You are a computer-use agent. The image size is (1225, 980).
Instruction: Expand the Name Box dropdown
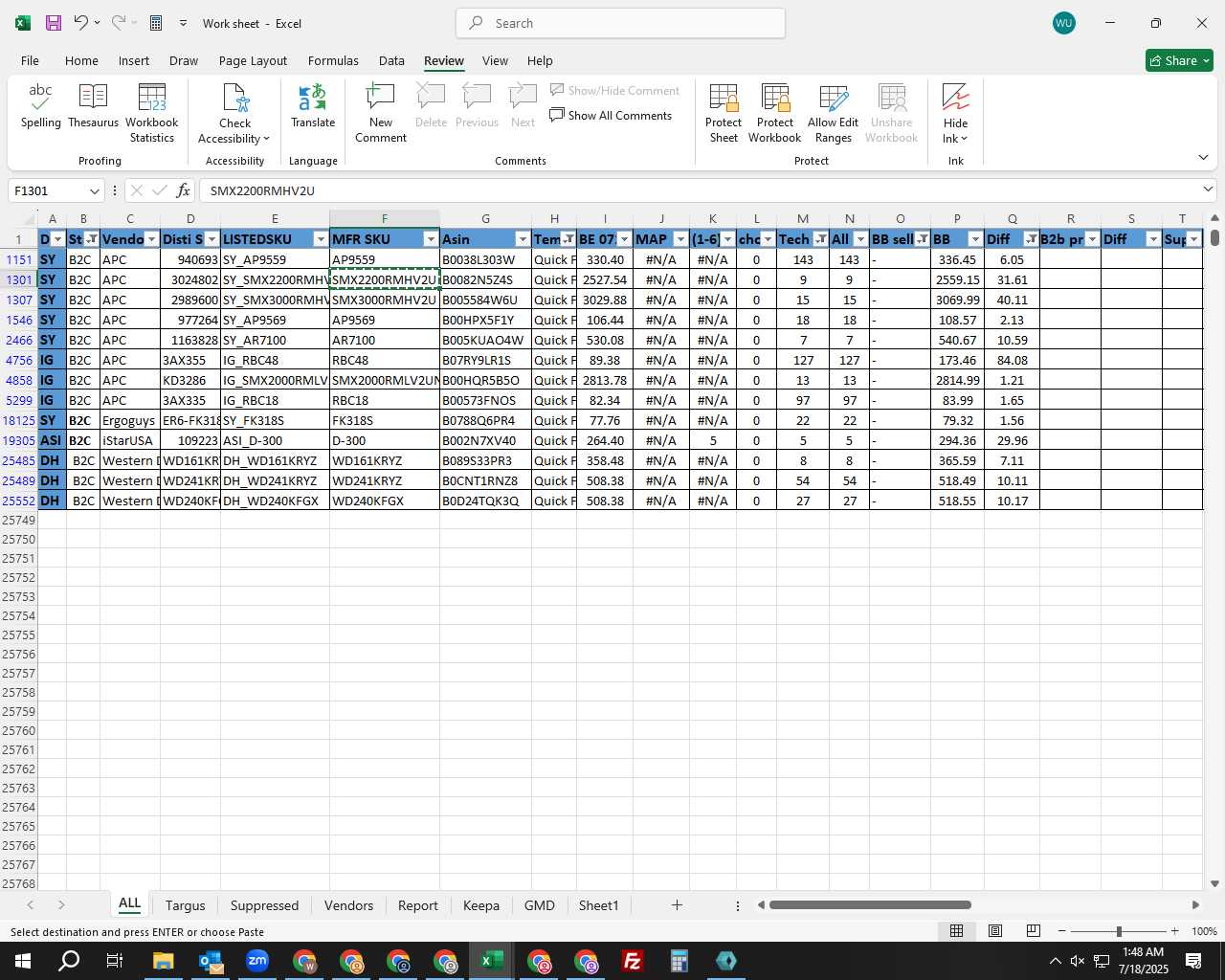pos(94,190)
